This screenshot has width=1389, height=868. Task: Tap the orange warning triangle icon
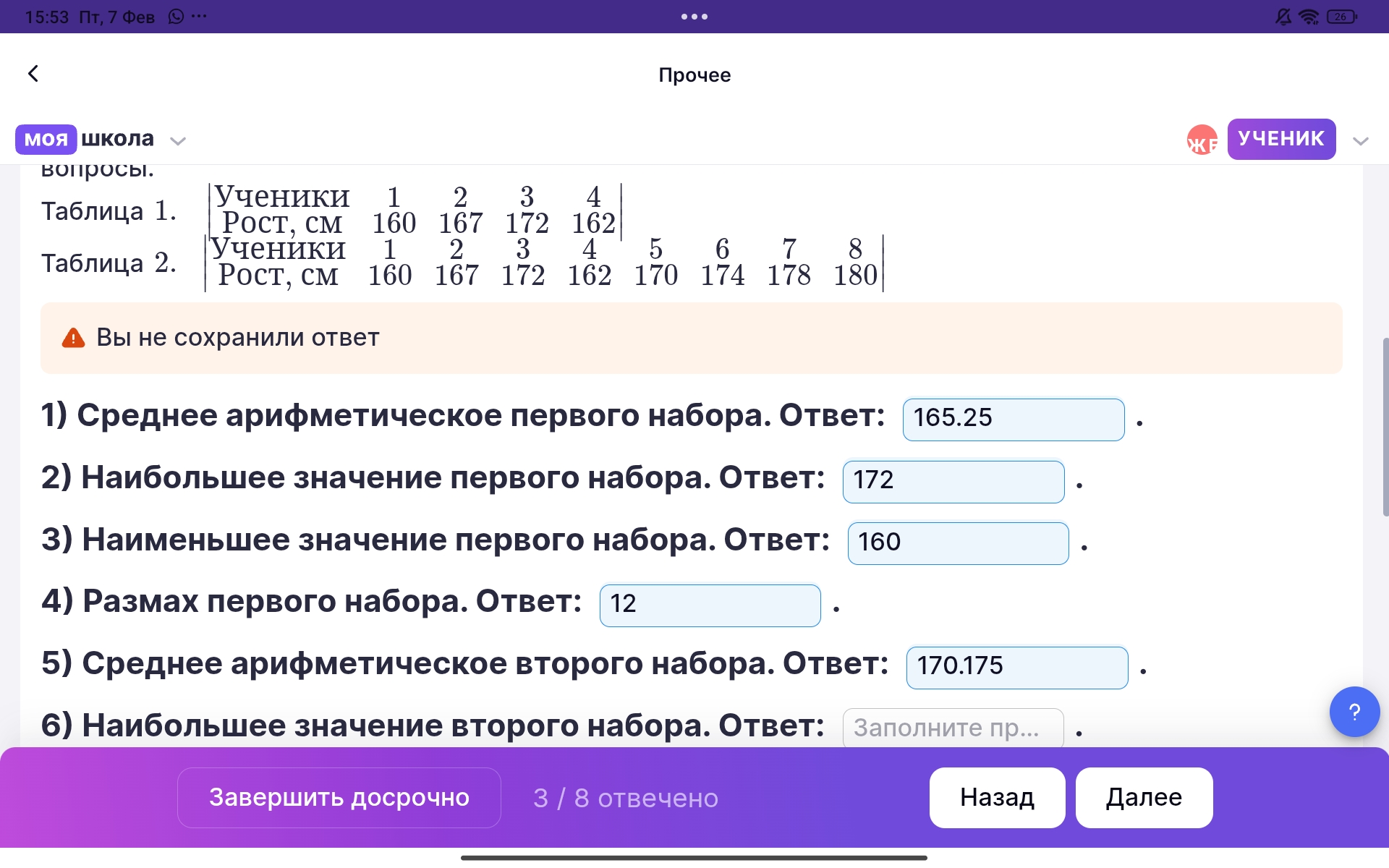[x=73, y=338]
